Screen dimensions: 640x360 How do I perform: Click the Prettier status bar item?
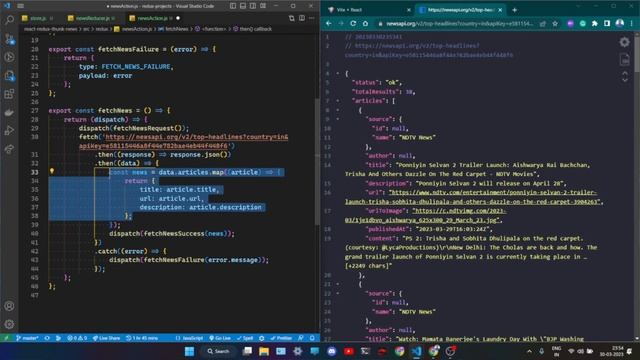[281, 338]
